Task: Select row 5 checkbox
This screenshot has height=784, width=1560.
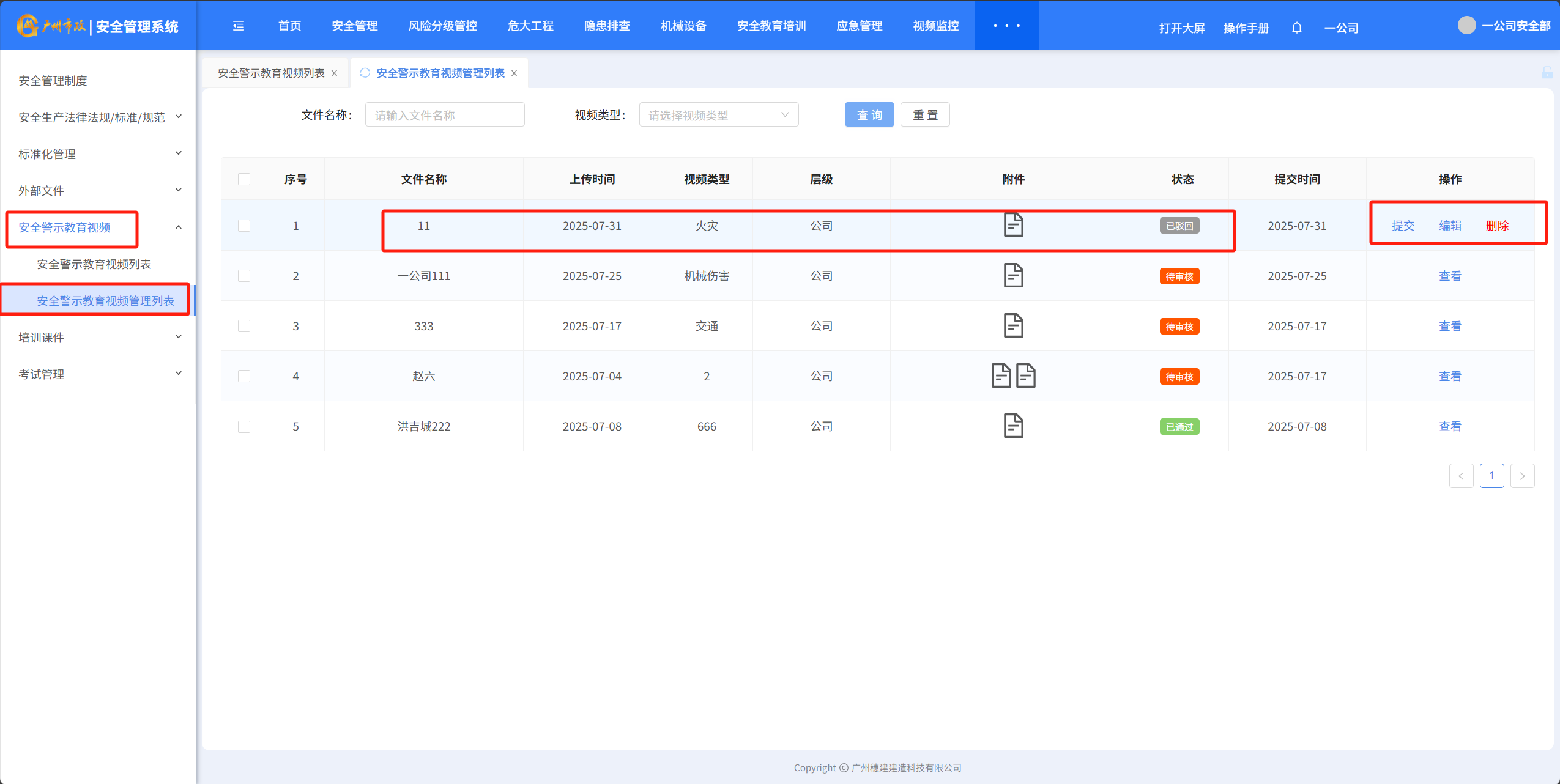Action: 244,426
